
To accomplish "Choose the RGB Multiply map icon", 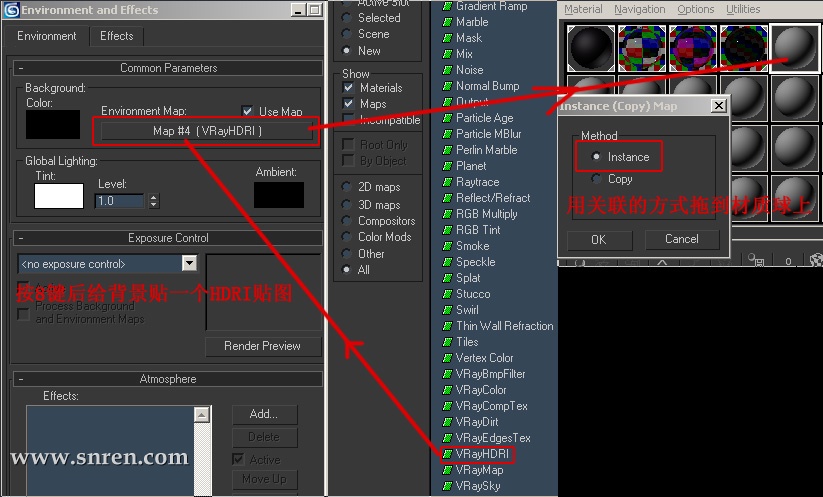I will [447, 214].
